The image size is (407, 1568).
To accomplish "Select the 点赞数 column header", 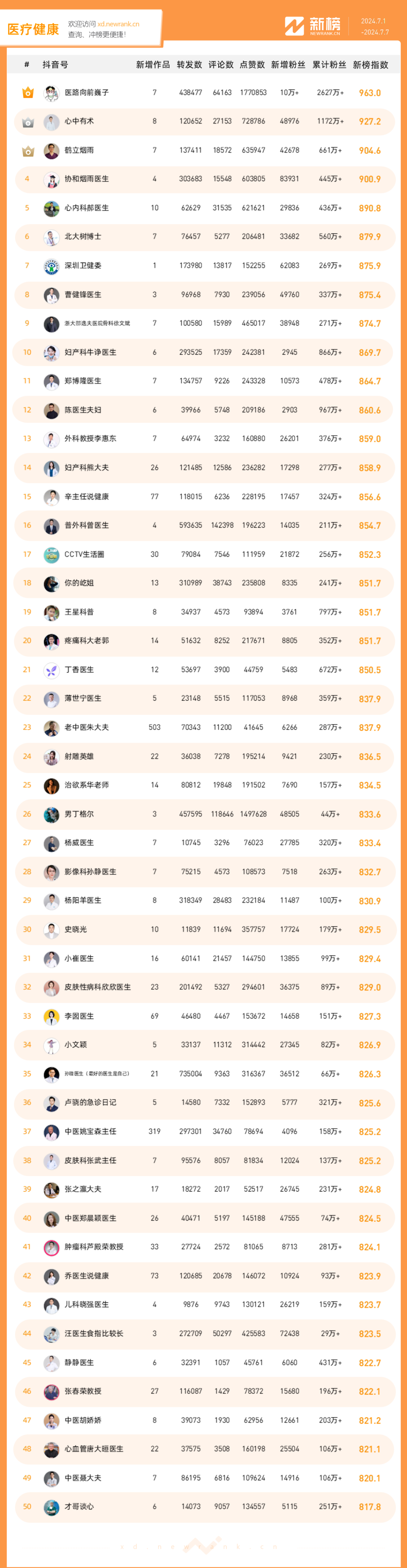I will (252, 65).
